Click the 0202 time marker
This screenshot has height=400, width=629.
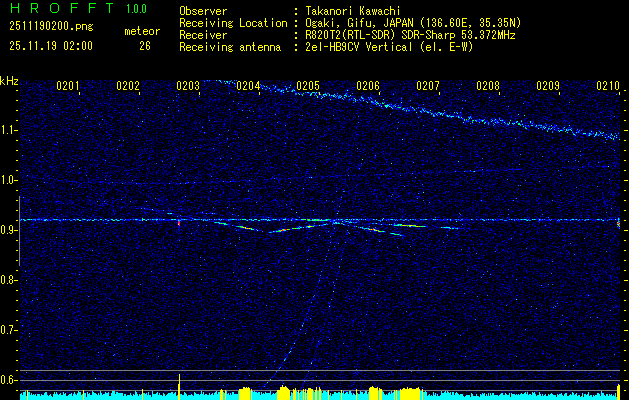pos(128,86)
